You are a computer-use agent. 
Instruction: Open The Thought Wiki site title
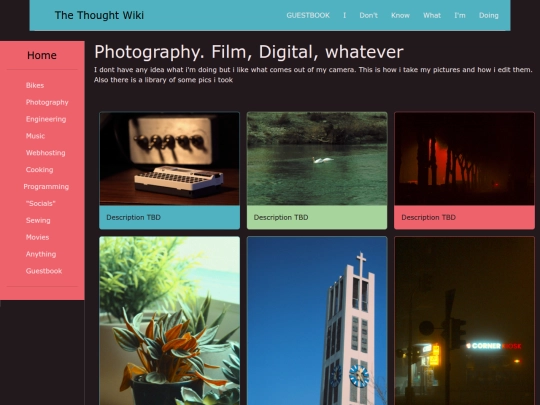click(x=99, y=15)
